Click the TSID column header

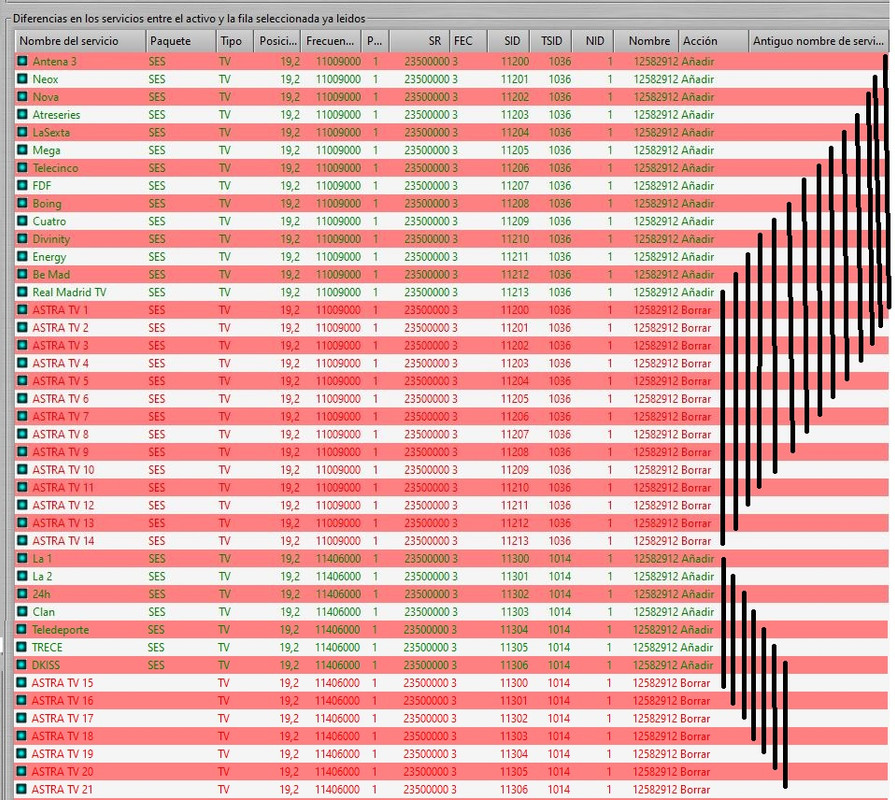(551, 41)
